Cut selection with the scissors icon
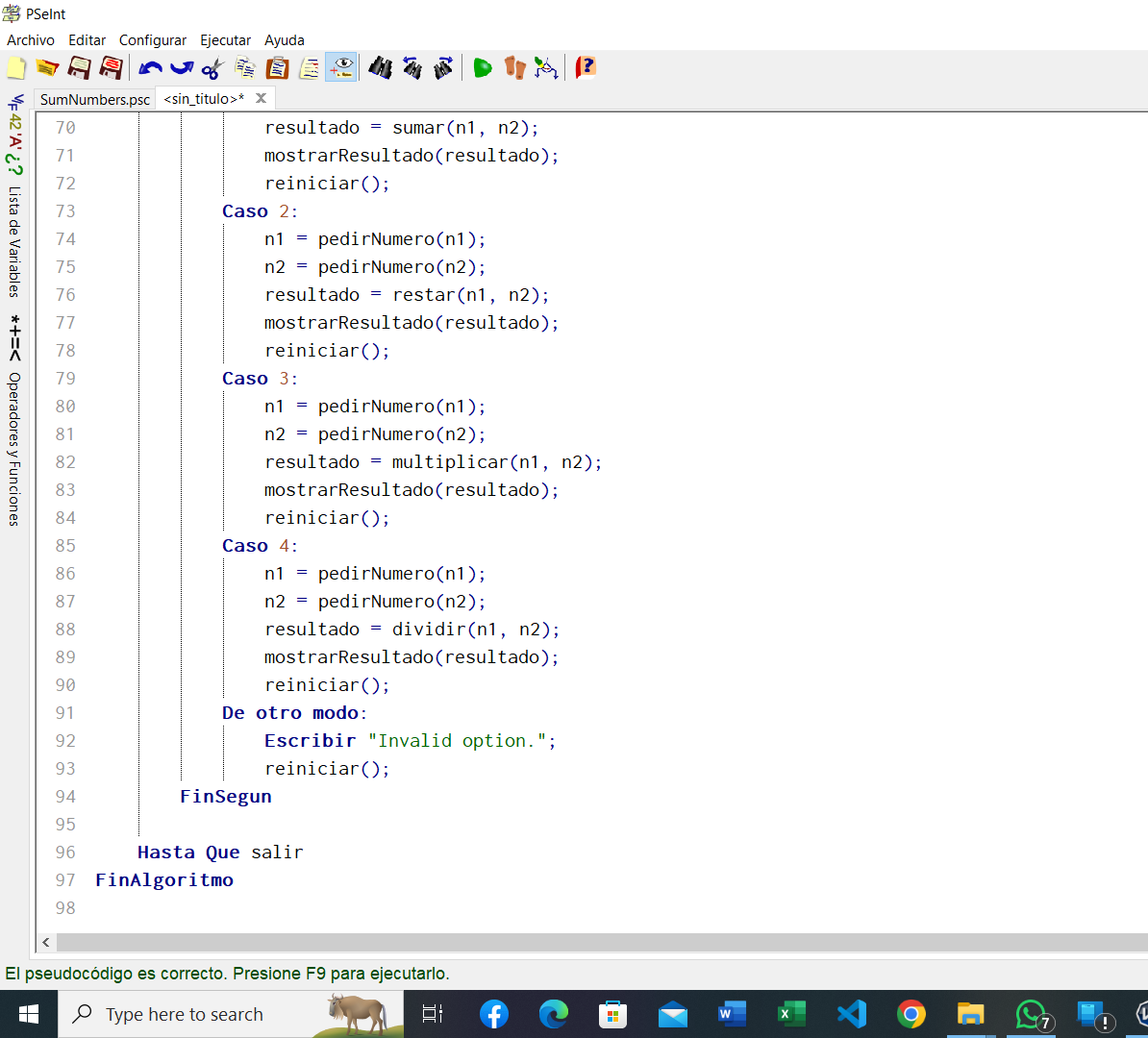 tap(213, 68)
